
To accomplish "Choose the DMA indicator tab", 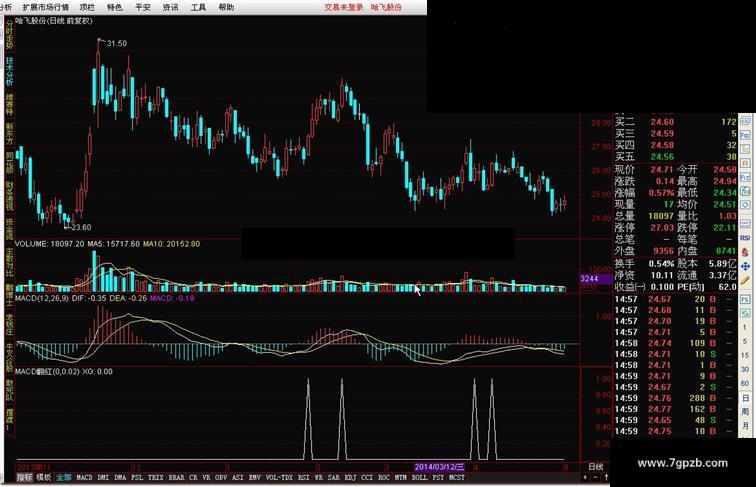I will click(120, 477).
